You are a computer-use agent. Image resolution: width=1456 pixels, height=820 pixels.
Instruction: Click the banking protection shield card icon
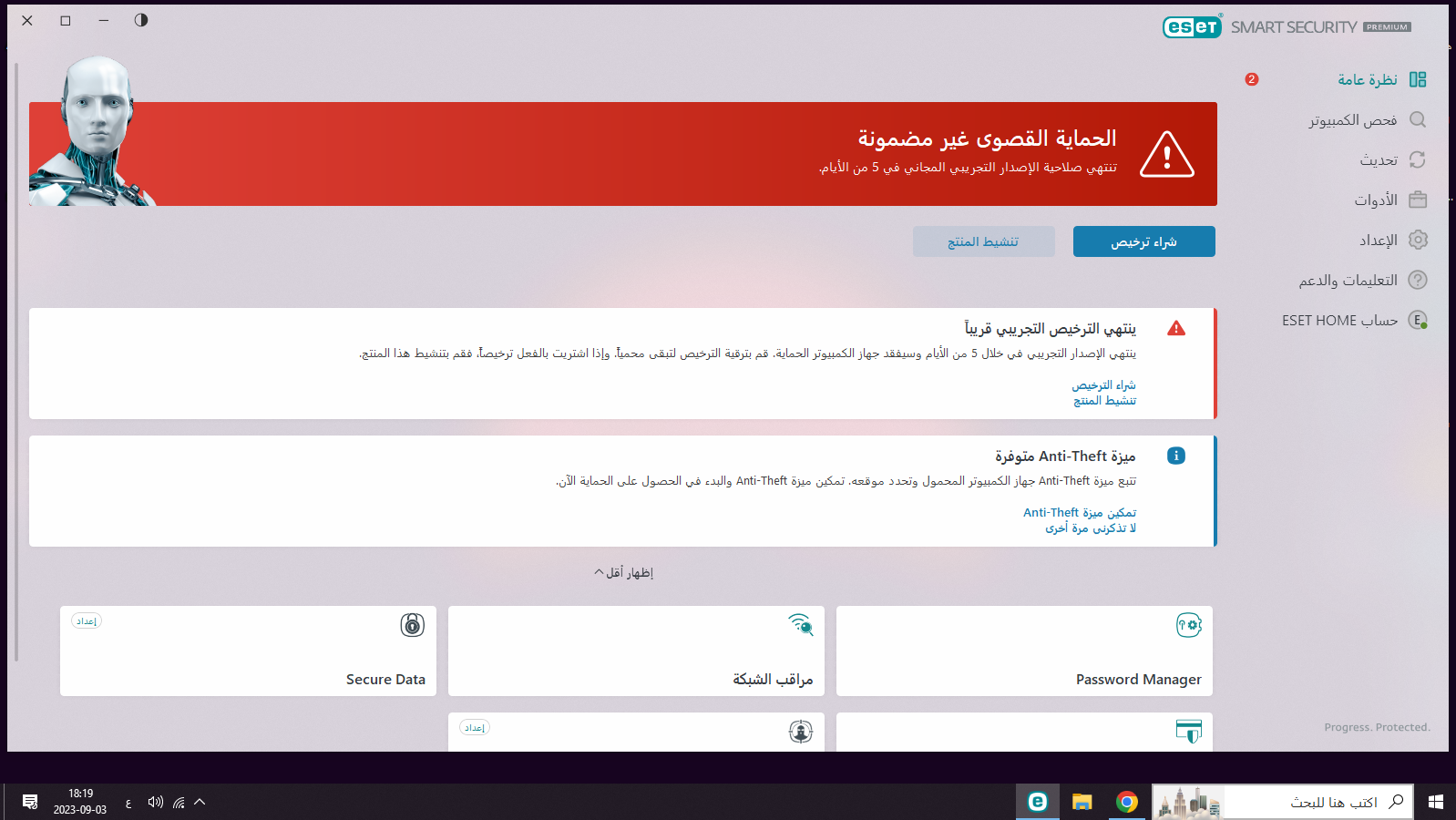coord(1189,731)
